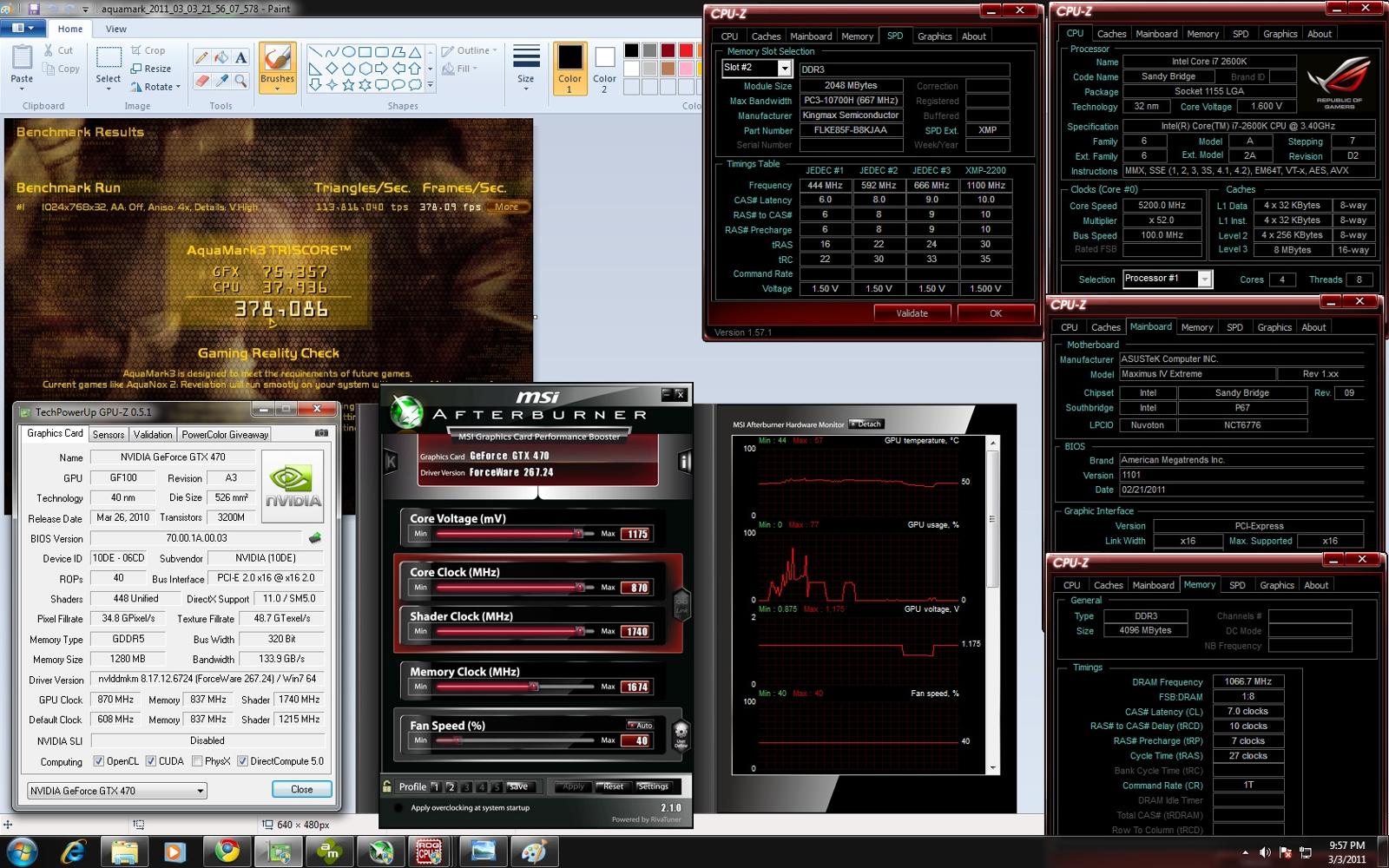Choose the right arrow shape
This screenshot has width=1389, height=868.
tap(381, 68)
